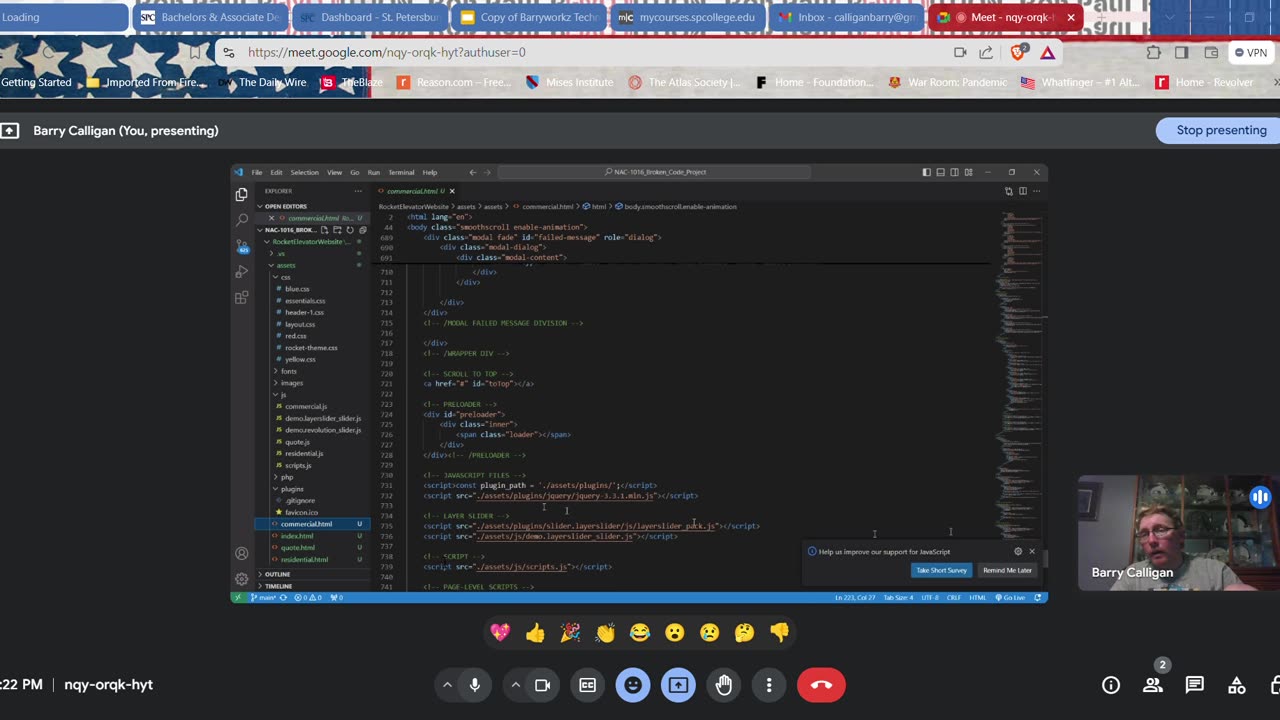Screen dimensions: 1280x720
Task: Send thumbs up emoji reaction
Action: (x=535, y=632)
